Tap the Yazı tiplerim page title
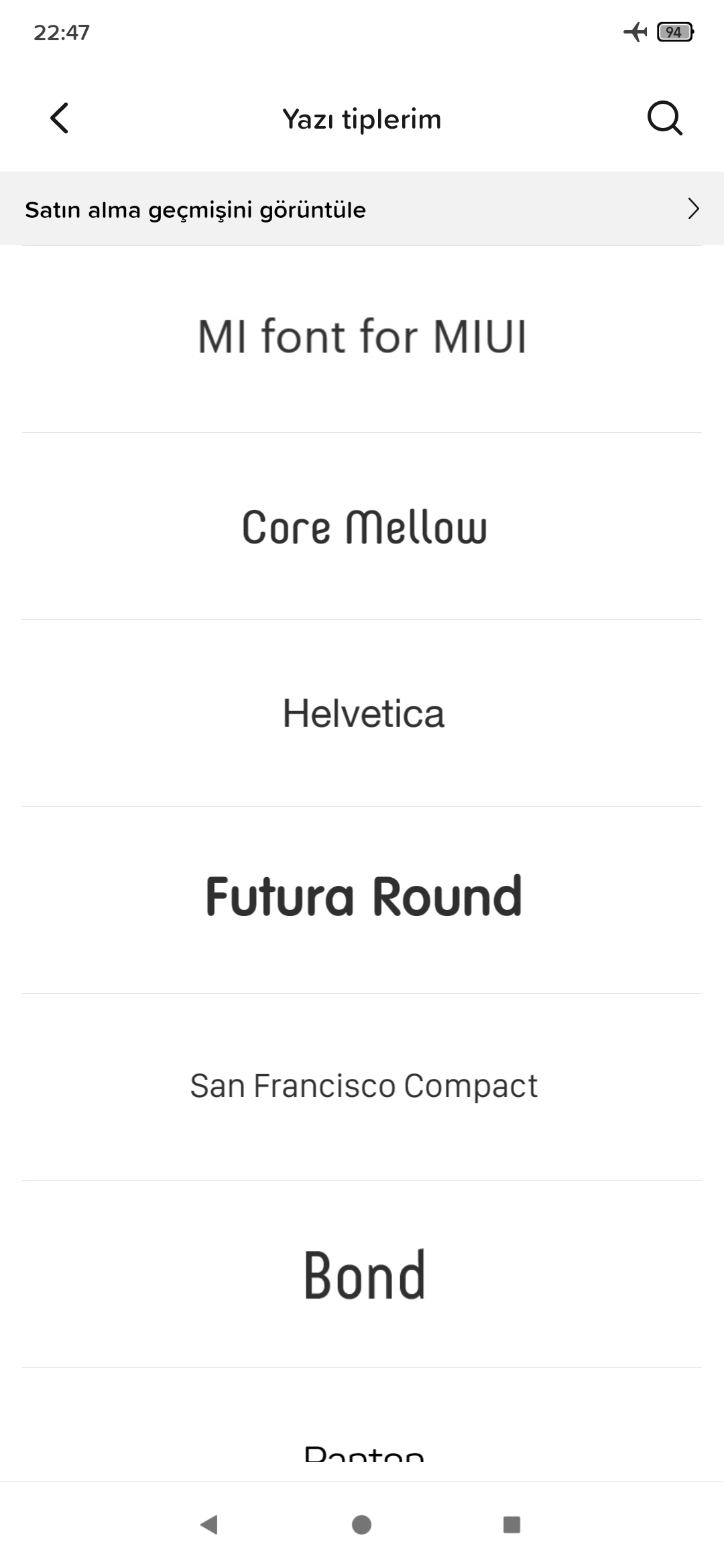This screenshot has height=1568, width=724. (x=362, y=119)
